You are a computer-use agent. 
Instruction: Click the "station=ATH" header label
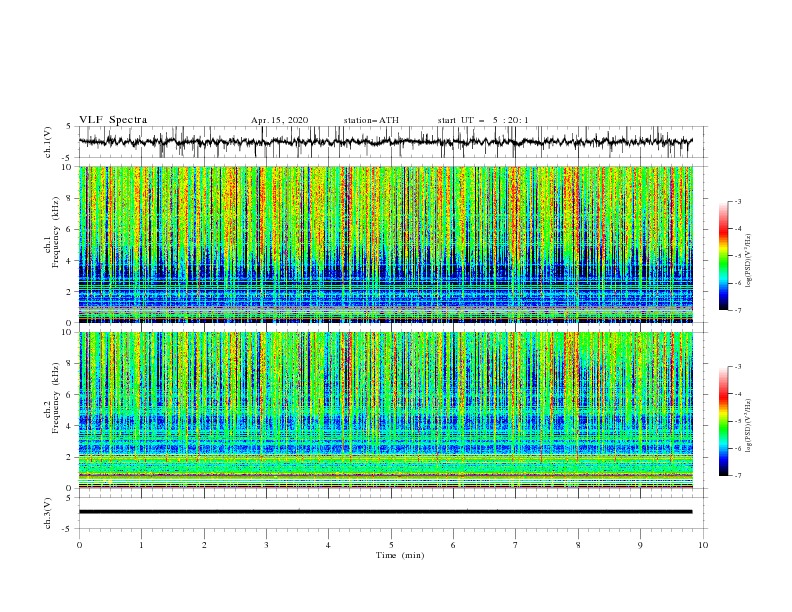(371, 120)
